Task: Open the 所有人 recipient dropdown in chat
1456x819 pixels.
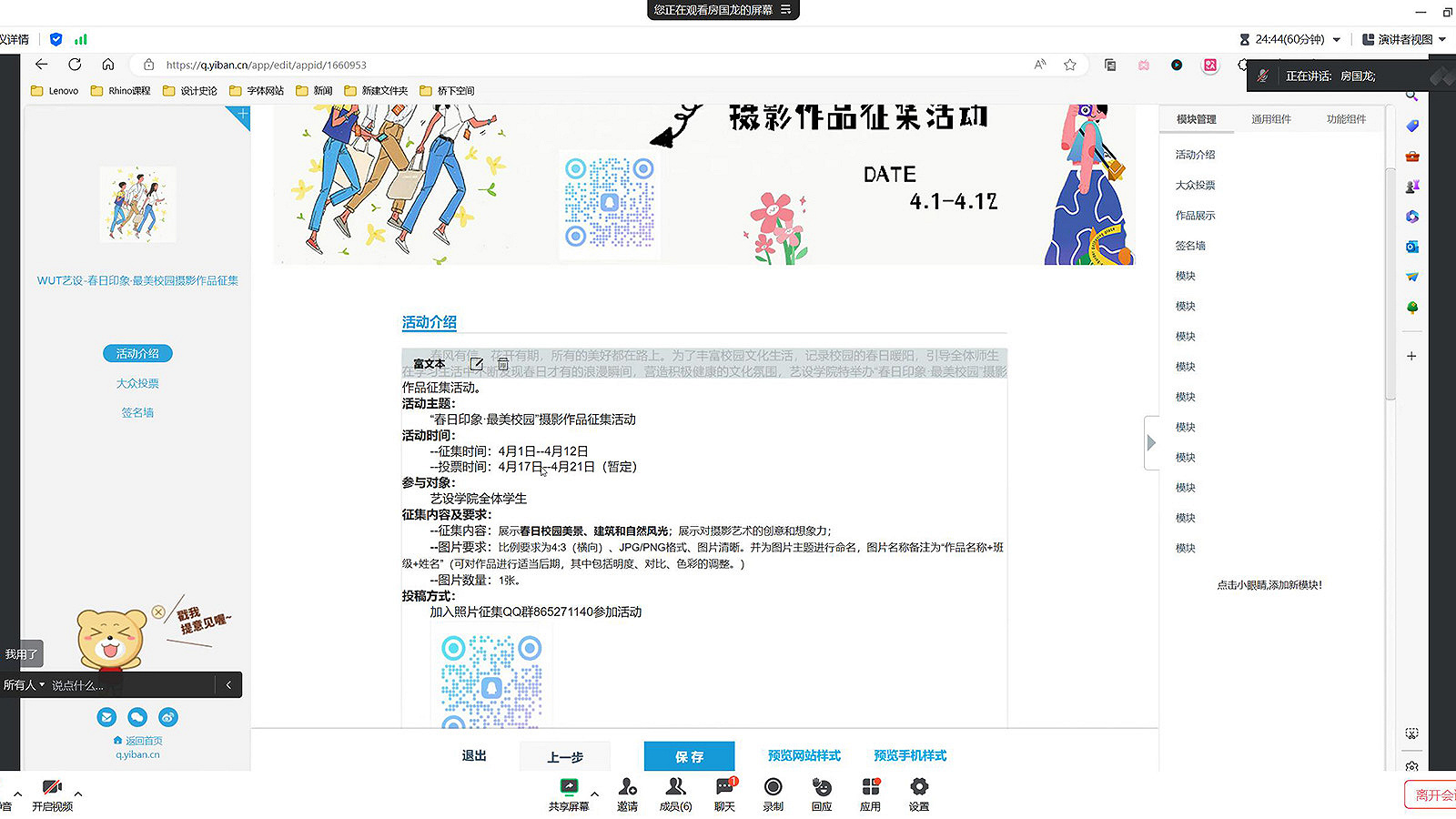Action: pyautogui.click(x=24, y=685)
